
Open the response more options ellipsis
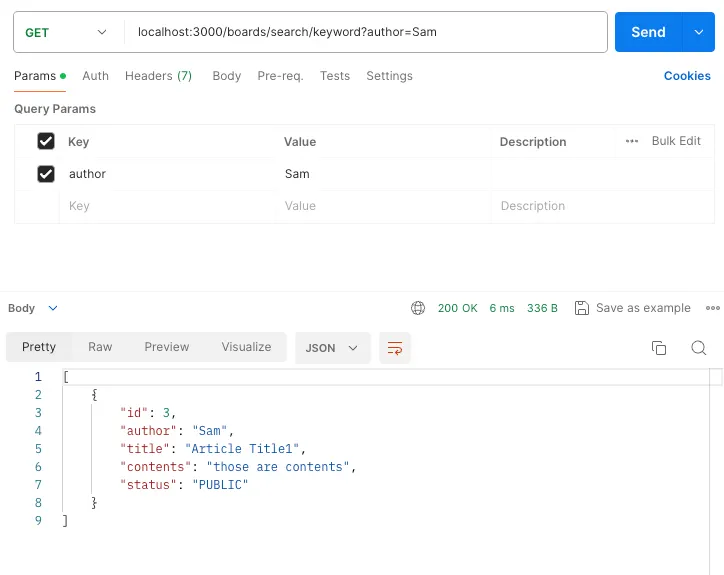[x=712, y=308]
